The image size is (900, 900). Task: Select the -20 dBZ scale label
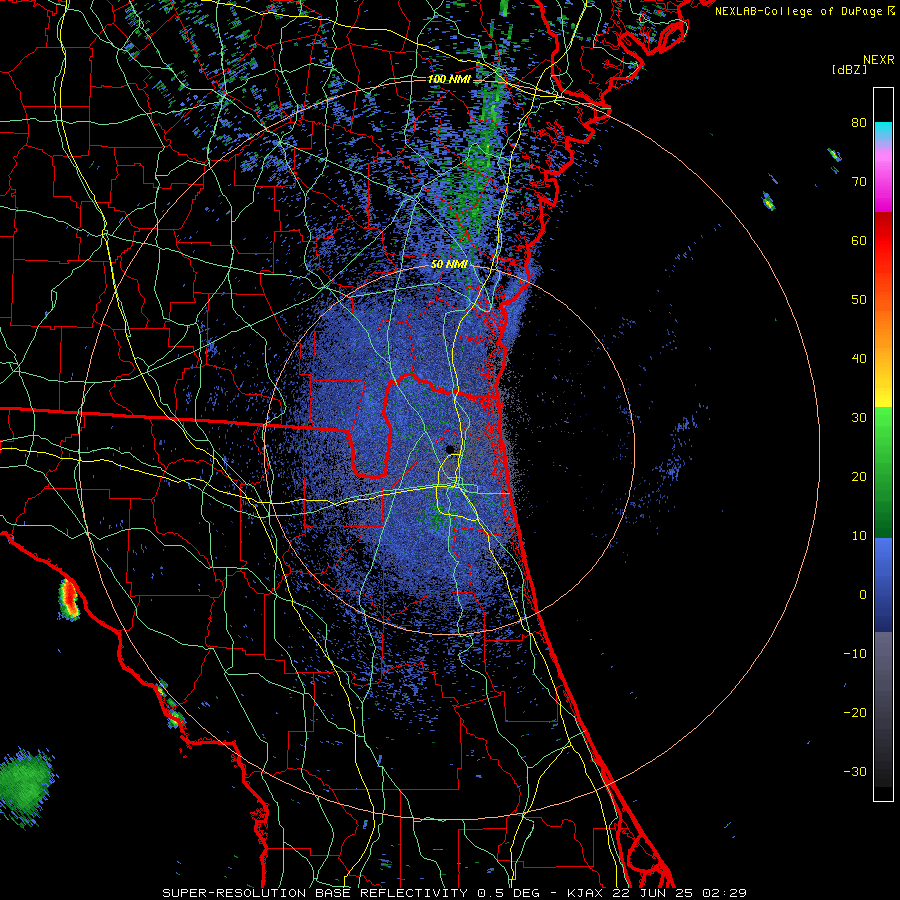pyautogui.click(x=855, y=712)
